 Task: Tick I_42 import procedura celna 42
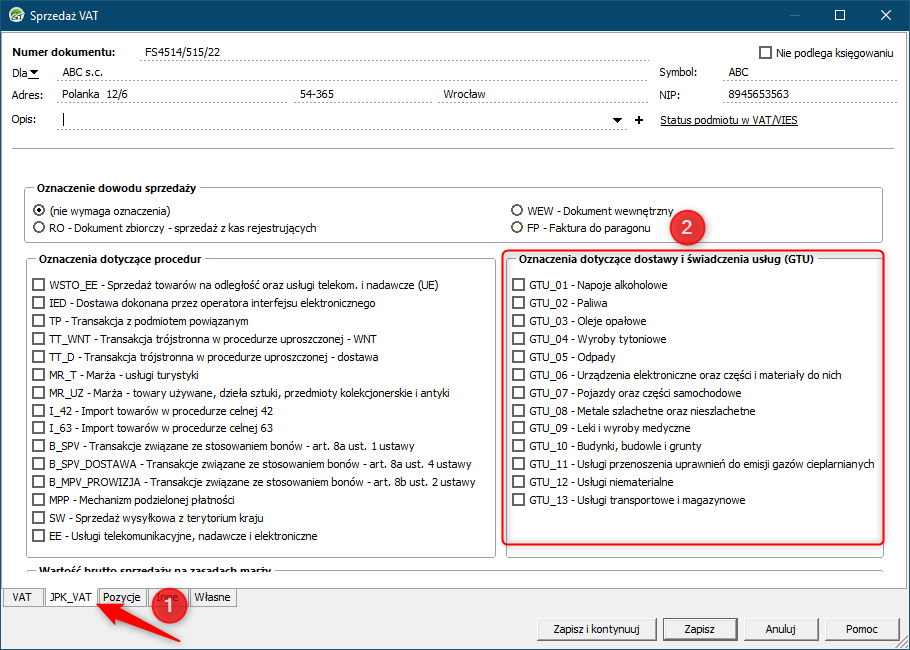pos(38,411)
